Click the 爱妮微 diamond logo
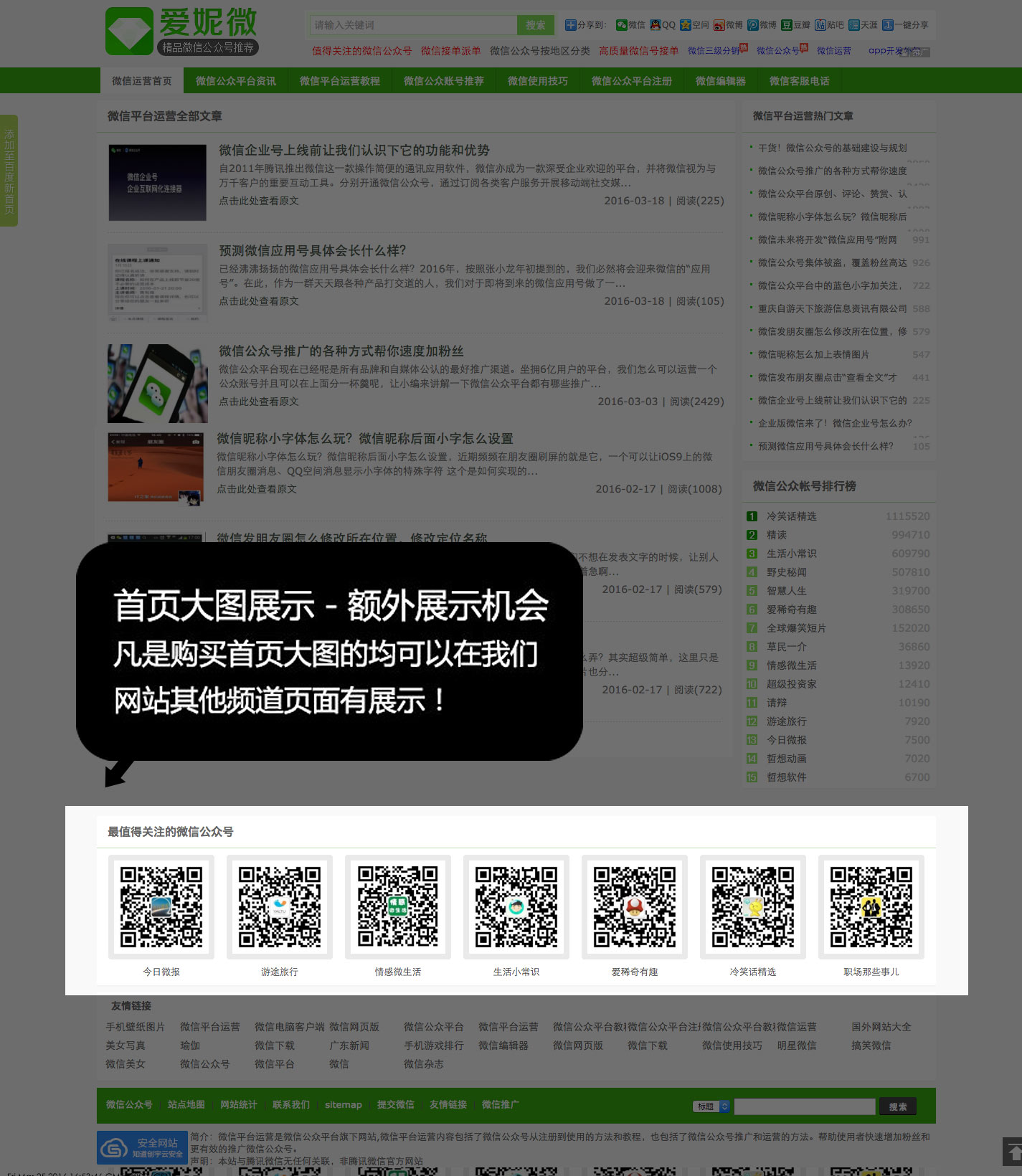Viewport: 1022px width, 1176px height. (x=130, y=32)
